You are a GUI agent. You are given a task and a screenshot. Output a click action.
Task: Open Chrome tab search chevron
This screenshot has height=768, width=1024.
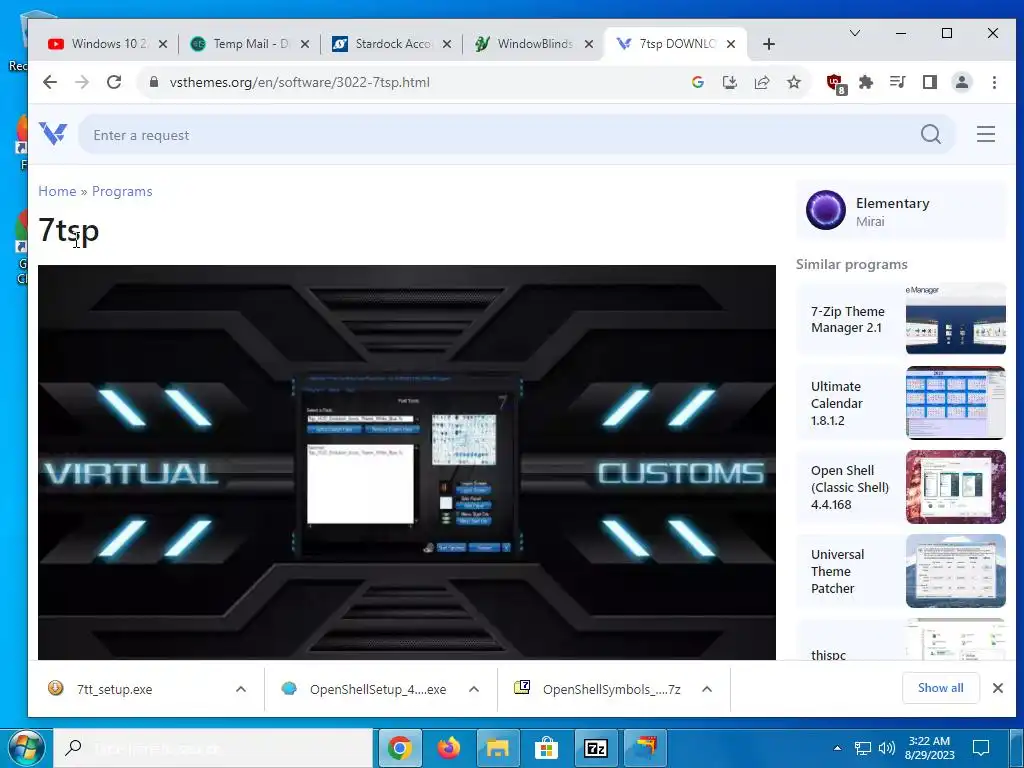coord(854,33)
